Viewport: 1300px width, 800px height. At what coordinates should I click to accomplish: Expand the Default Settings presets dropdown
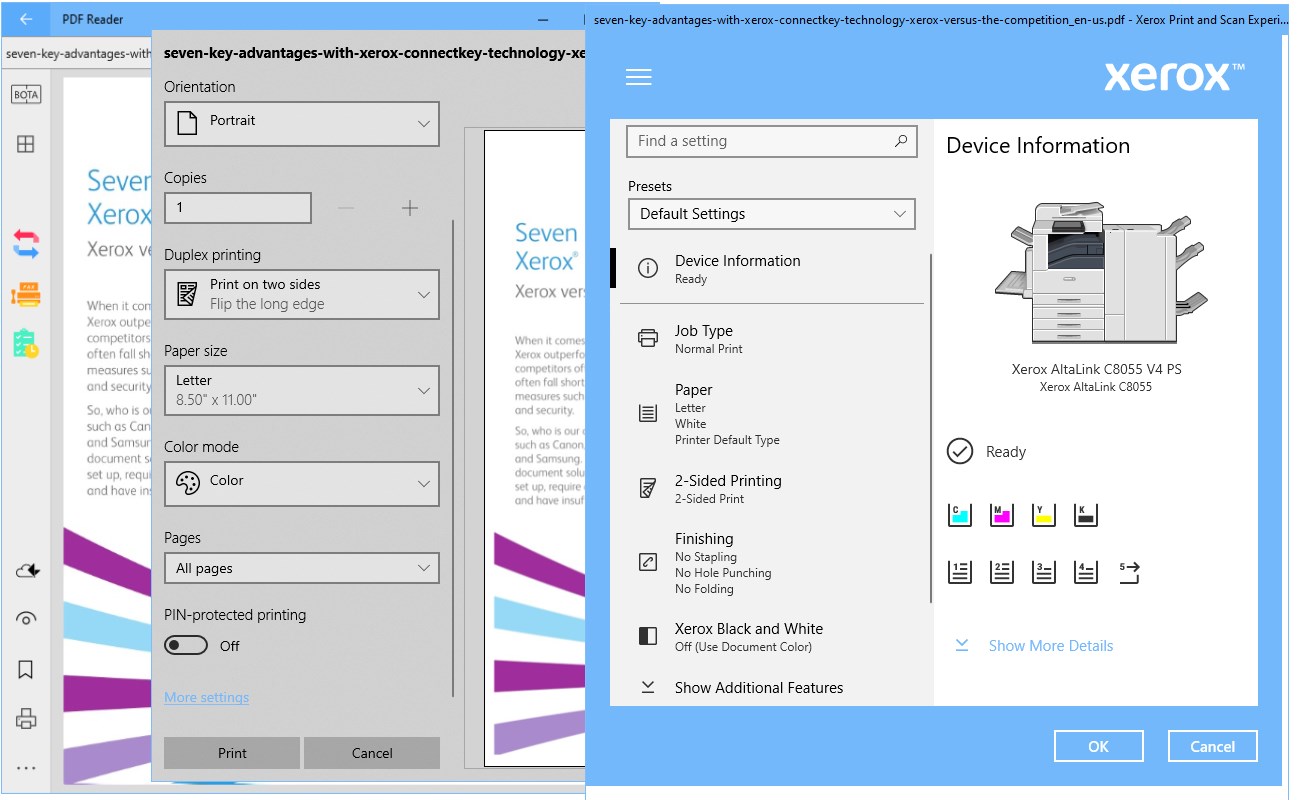771,214
